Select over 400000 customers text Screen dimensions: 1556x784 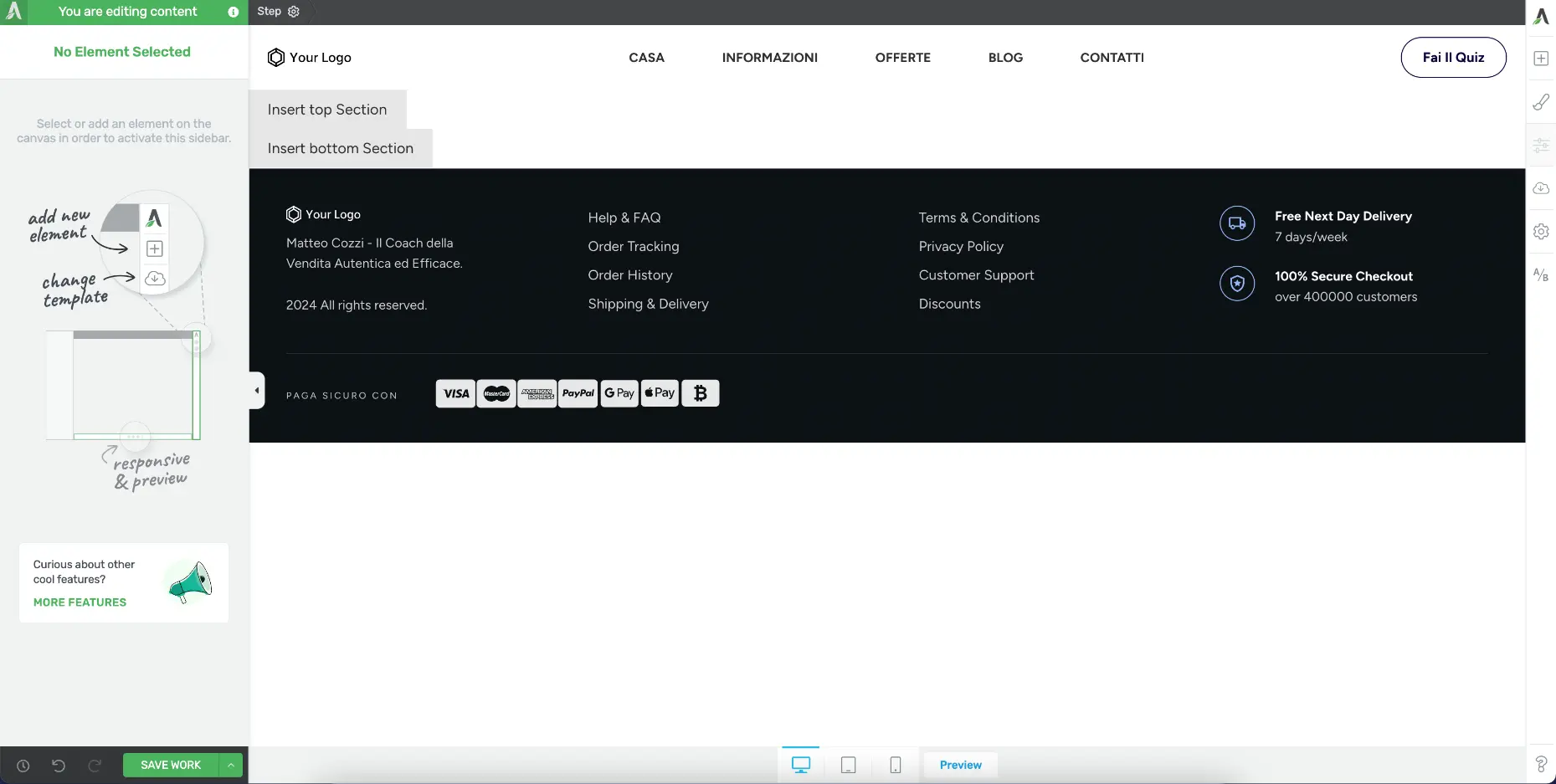coord(1346,297)
